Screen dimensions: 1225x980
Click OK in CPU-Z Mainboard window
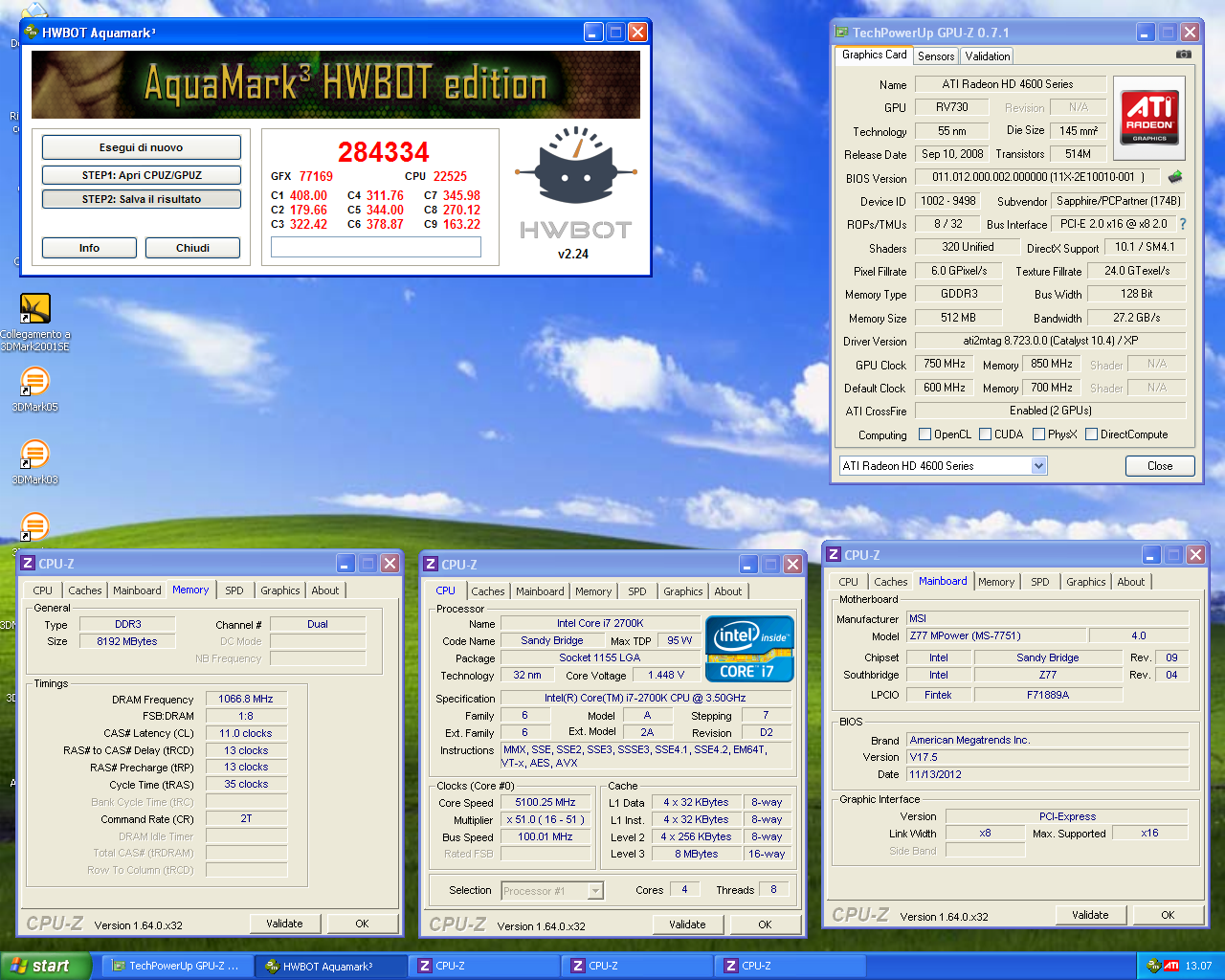[1168, 915]
